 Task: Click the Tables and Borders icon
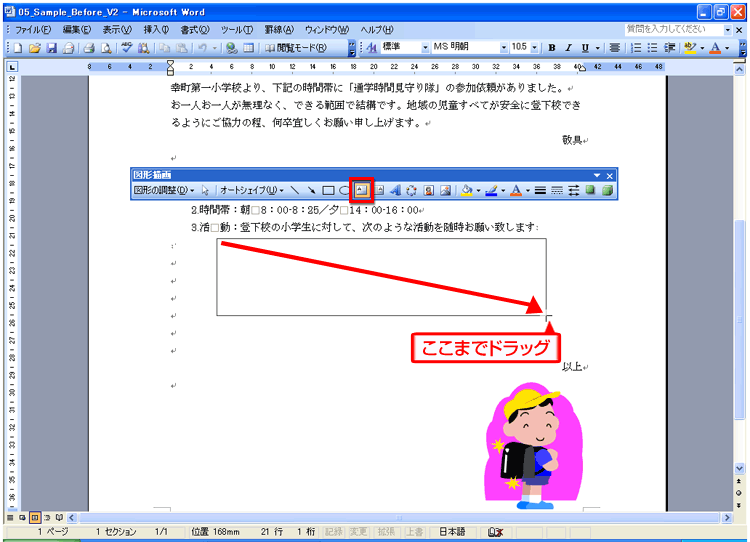(248, 48)
